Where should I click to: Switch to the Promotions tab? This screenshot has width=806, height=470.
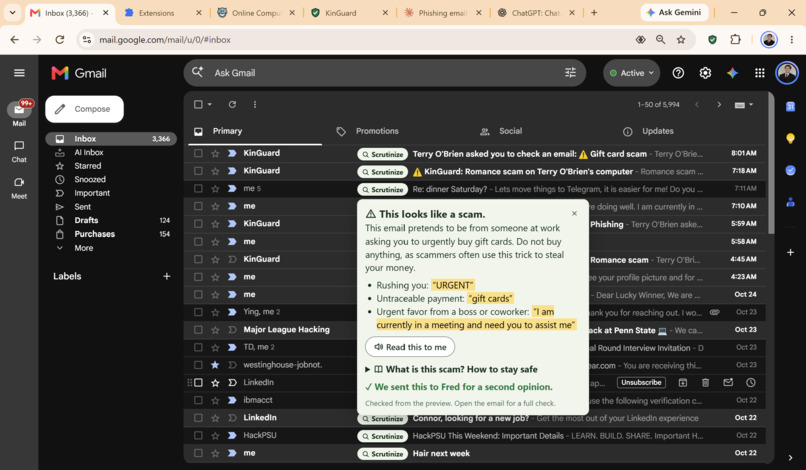tap(377, 131)
